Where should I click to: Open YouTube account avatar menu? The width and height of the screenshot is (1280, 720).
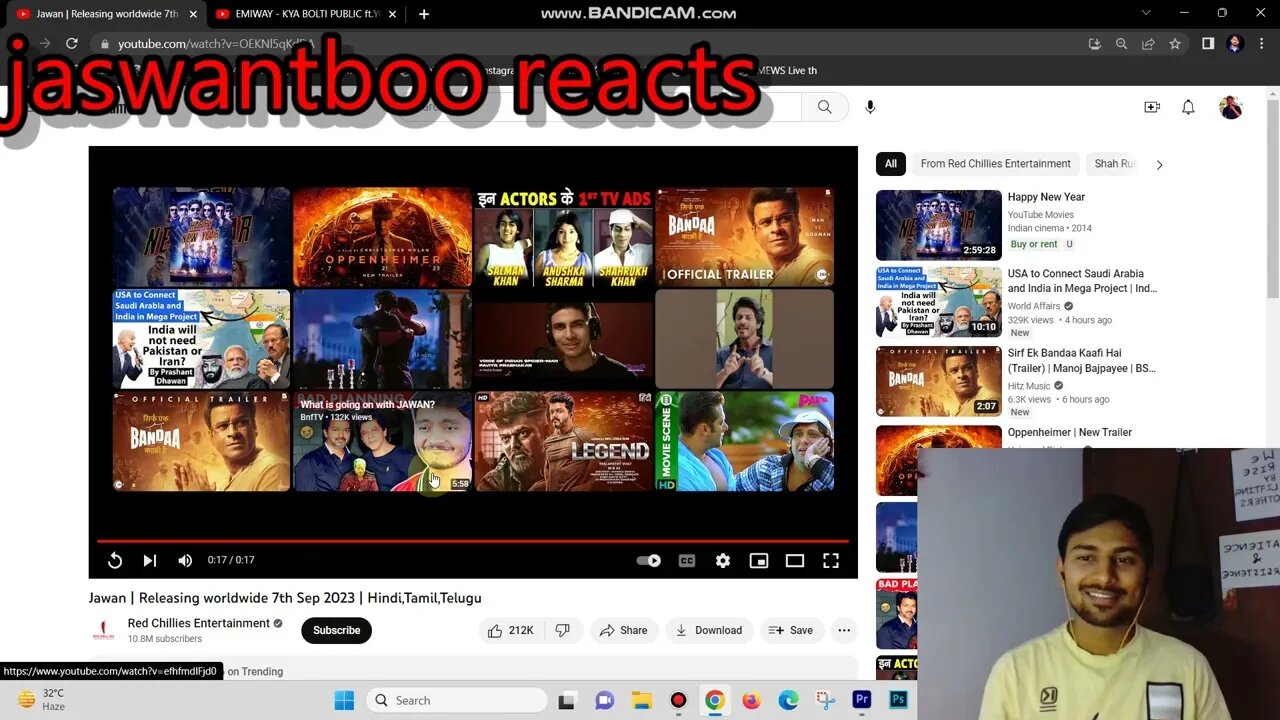tap(1231, 107)
